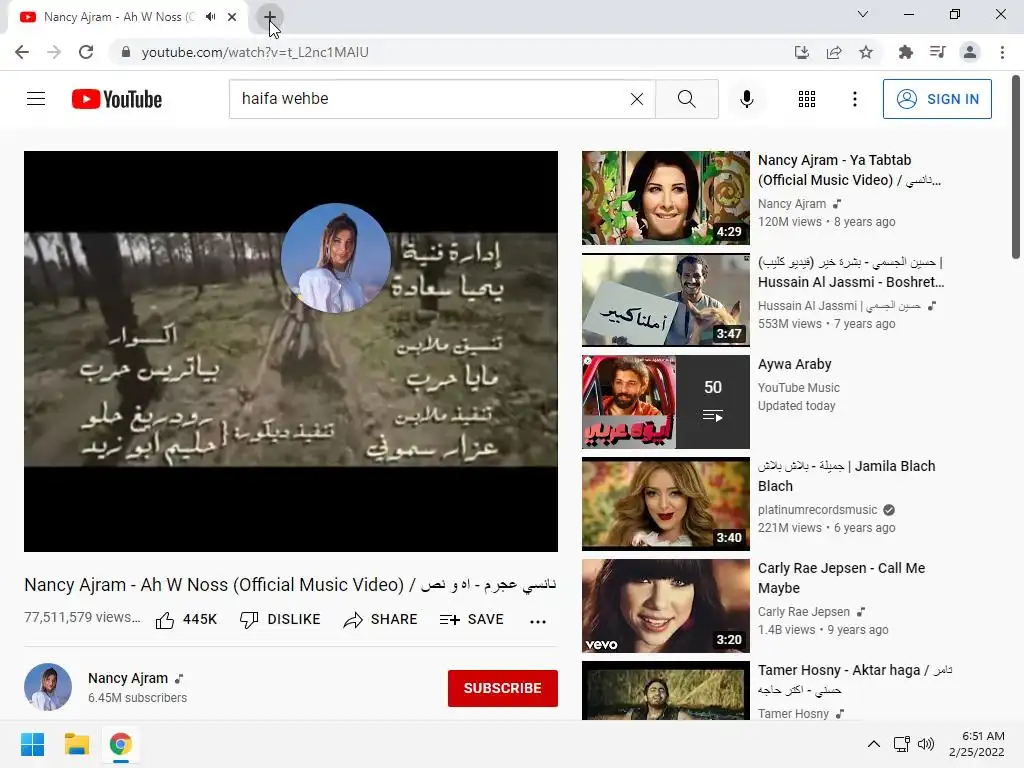
Task: Open Nancy Ajram - Ya Tabtab title
Action: (x=848, y=170)
